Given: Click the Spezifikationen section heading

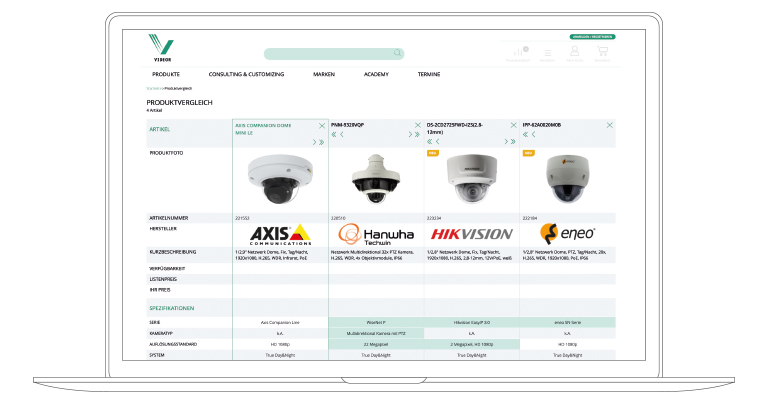Looking at the screenshot, I should click(x=172, y=308).
